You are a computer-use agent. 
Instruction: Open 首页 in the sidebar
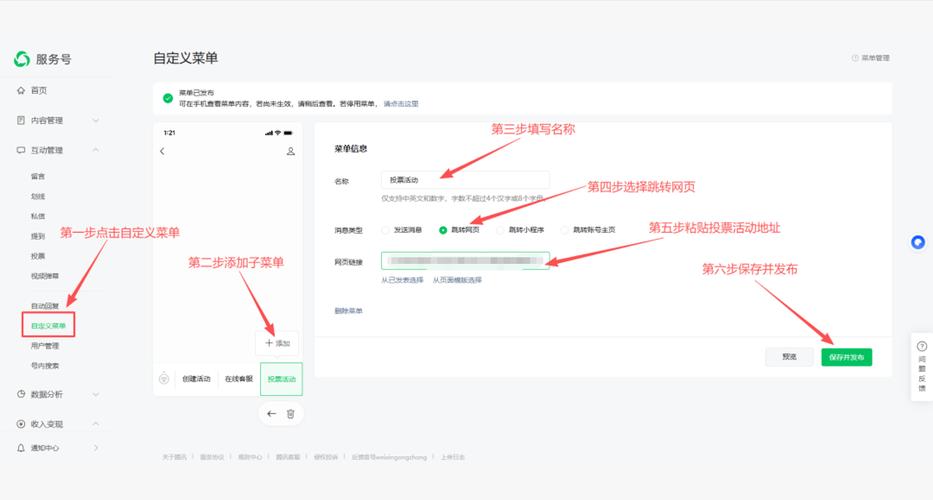point(39,90)
